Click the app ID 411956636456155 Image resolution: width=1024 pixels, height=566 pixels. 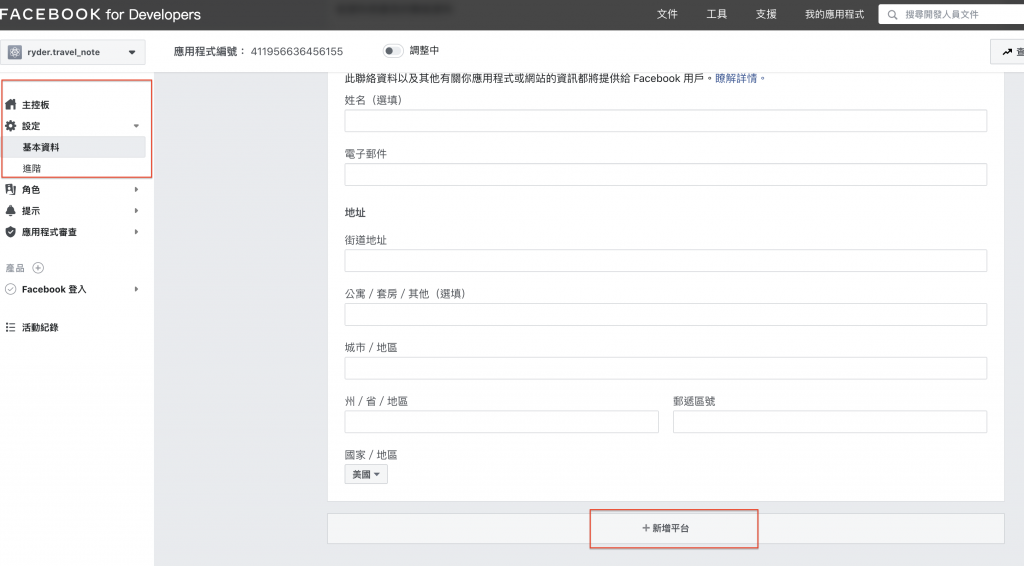point(296,52)
